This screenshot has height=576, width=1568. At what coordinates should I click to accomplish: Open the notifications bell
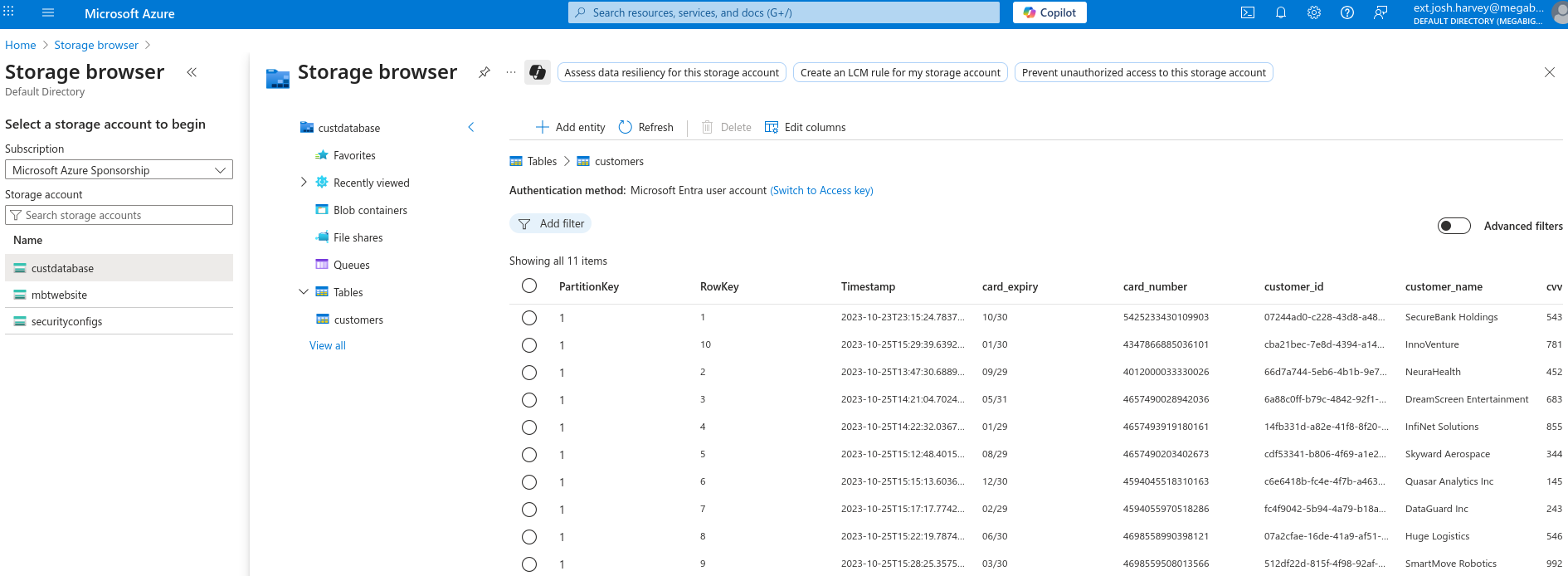click(x=1281, y=12)
